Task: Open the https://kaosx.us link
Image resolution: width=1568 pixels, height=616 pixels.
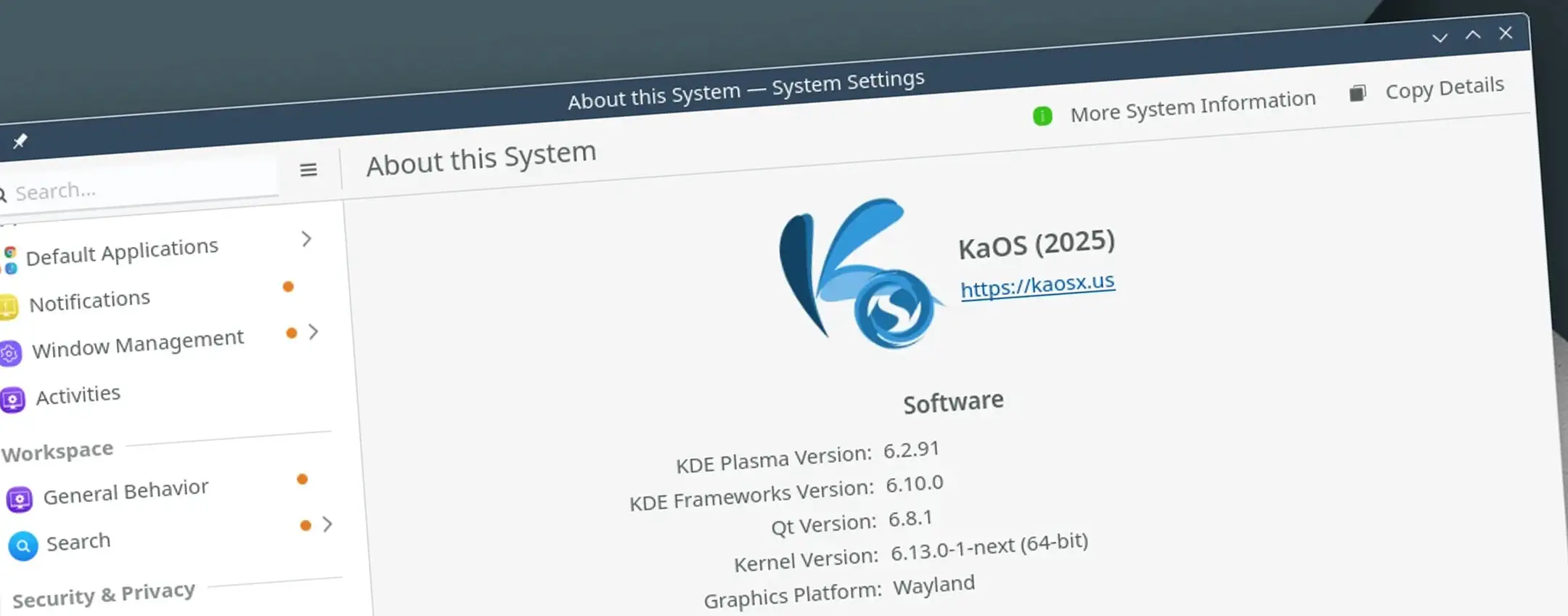Action: 1037,285
